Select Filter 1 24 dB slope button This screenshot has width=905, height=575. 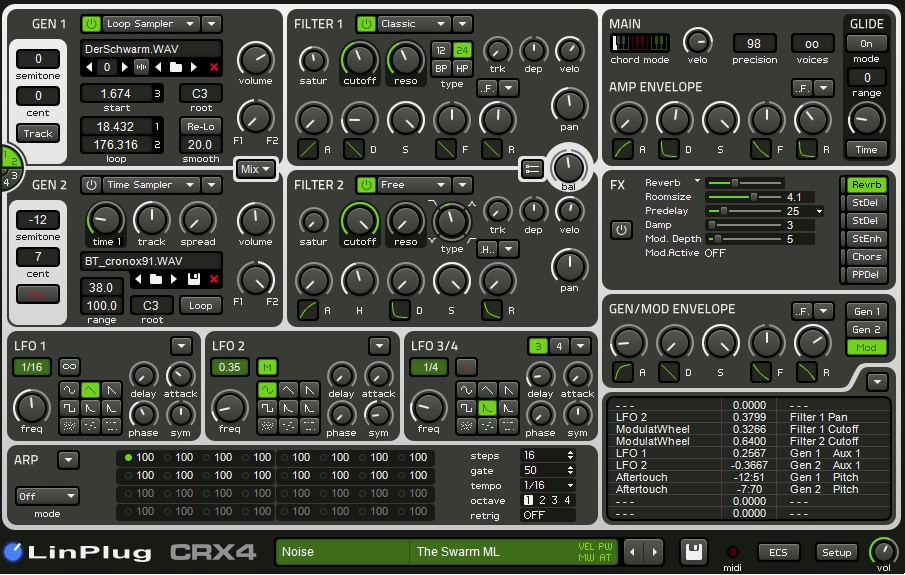tap(462, 50)
